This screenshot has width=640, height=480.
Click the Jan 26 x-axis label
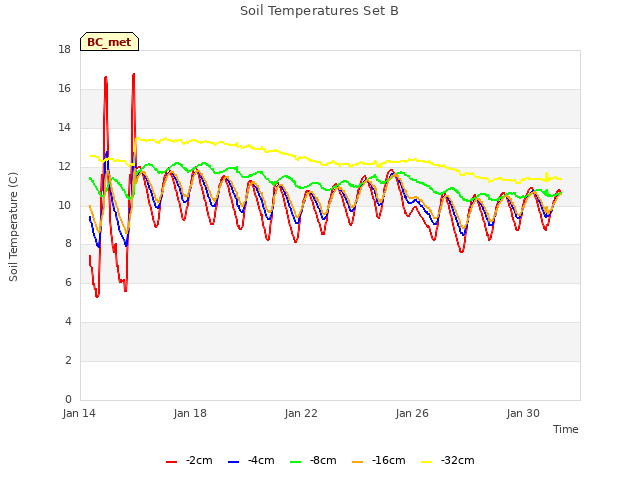(x=412, y=413)
